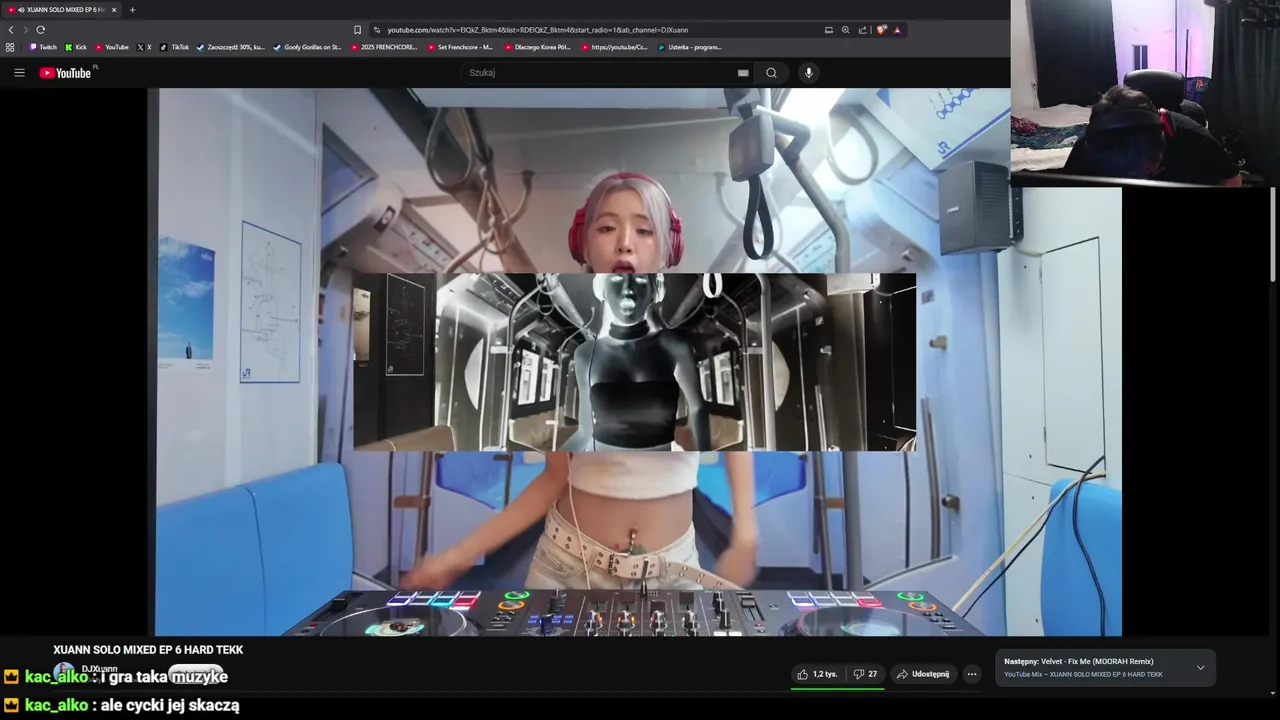1280x720 pixels.
Task: Open the zoom magnifier icon in address bar
Action: point(845,30)
